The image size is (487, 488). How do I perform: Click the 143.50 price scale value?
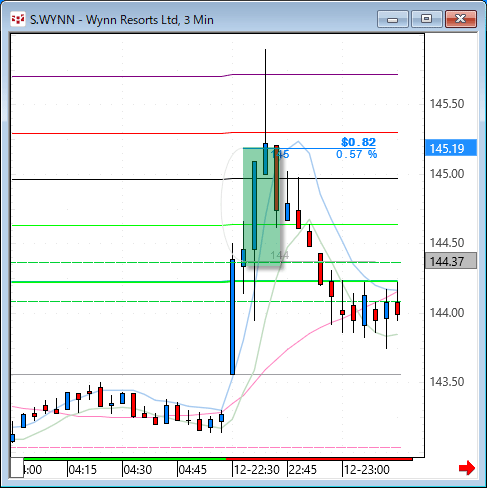pyautogui.click(x=447, y=382)
